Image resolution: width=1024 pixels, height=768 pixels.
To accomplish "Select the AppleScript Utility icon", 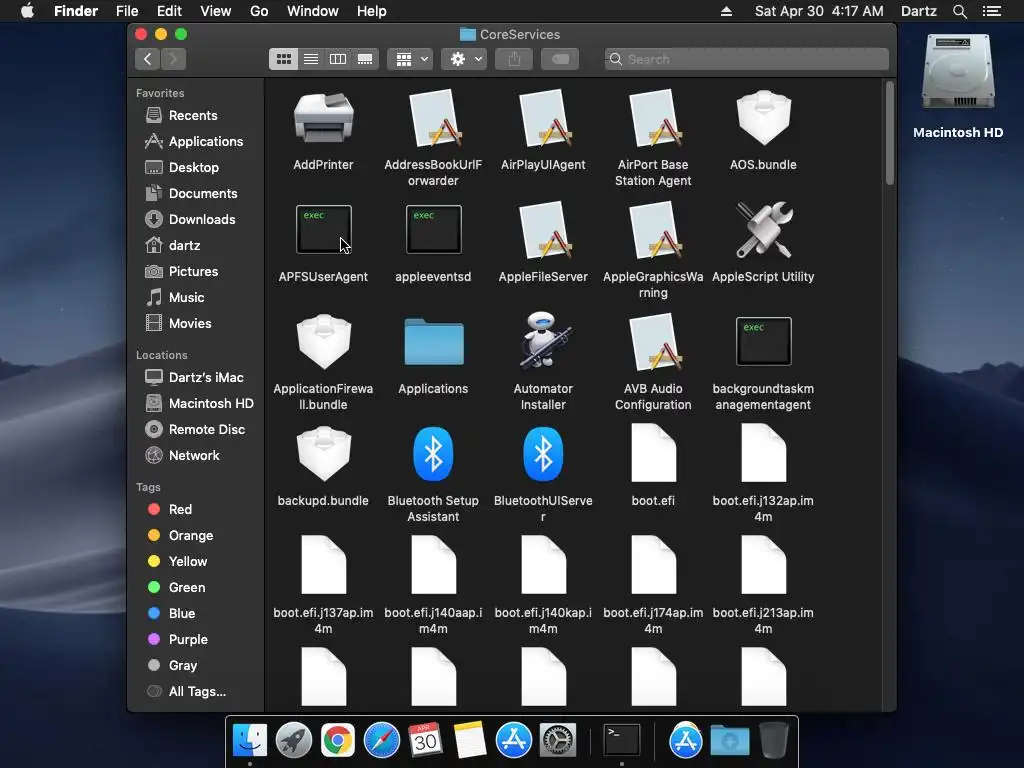I will [x=763, y=230].
